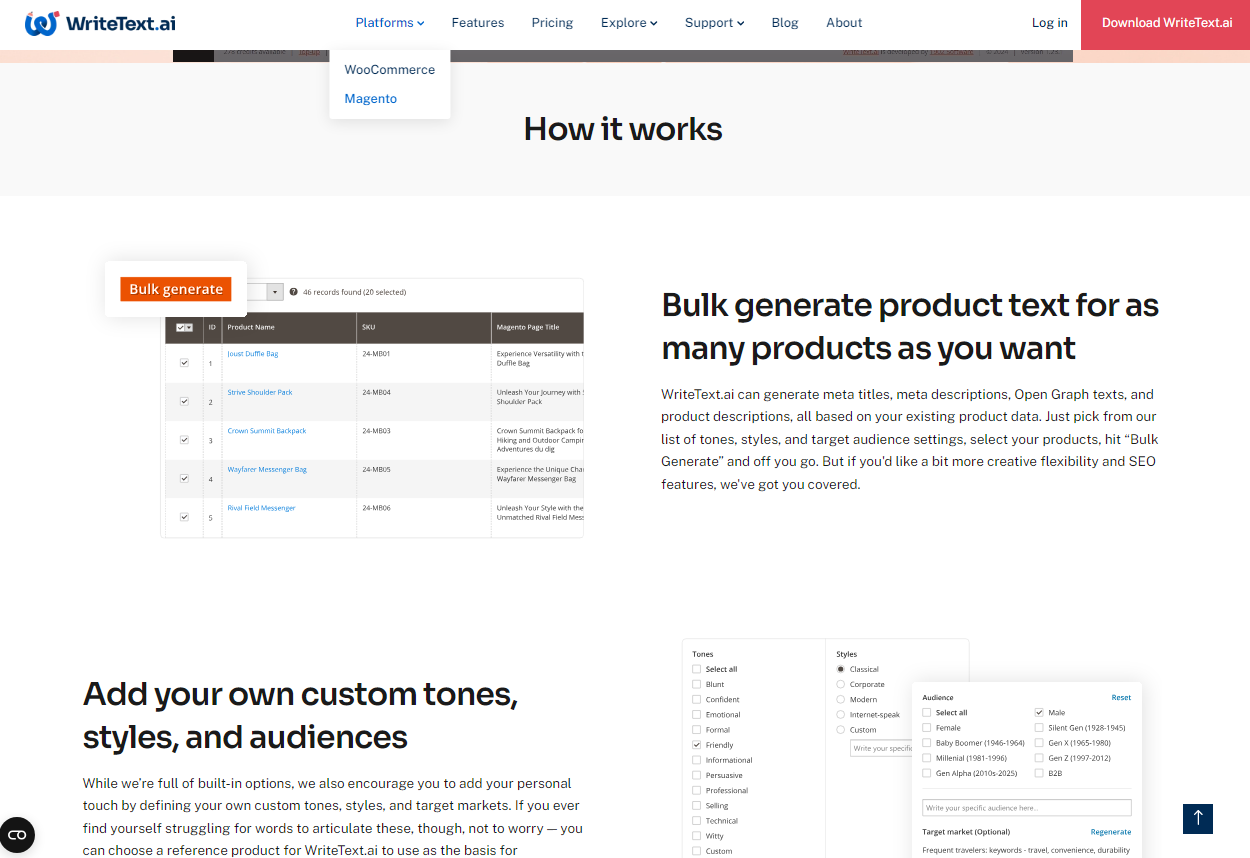This screenshot has height=858, width=1250.
Task: Click the back-to-top arrow button
Action: point(1198,818)
